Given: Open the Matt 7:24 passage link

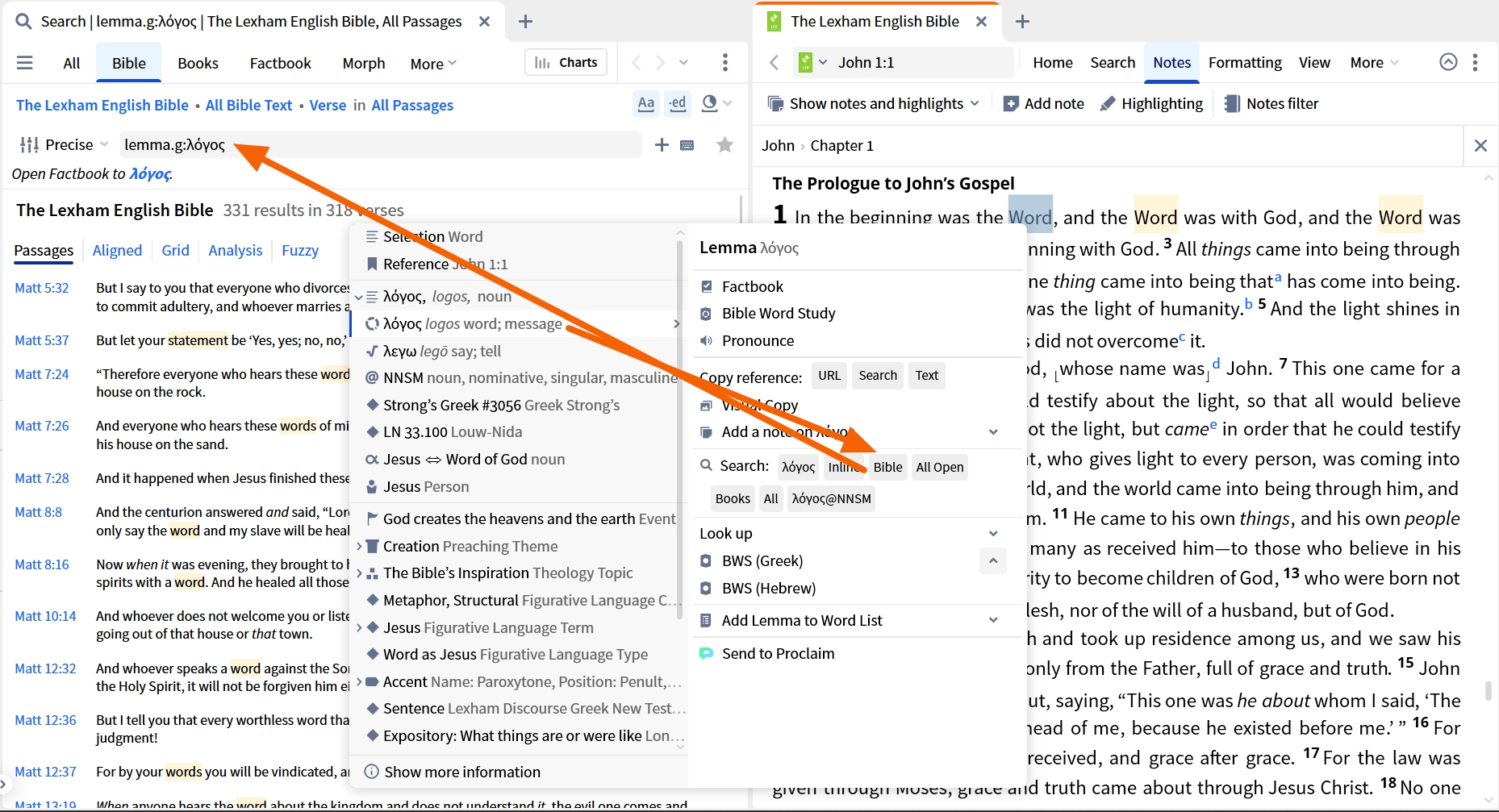Looking at the screenshot, I should tap(42, 374).
